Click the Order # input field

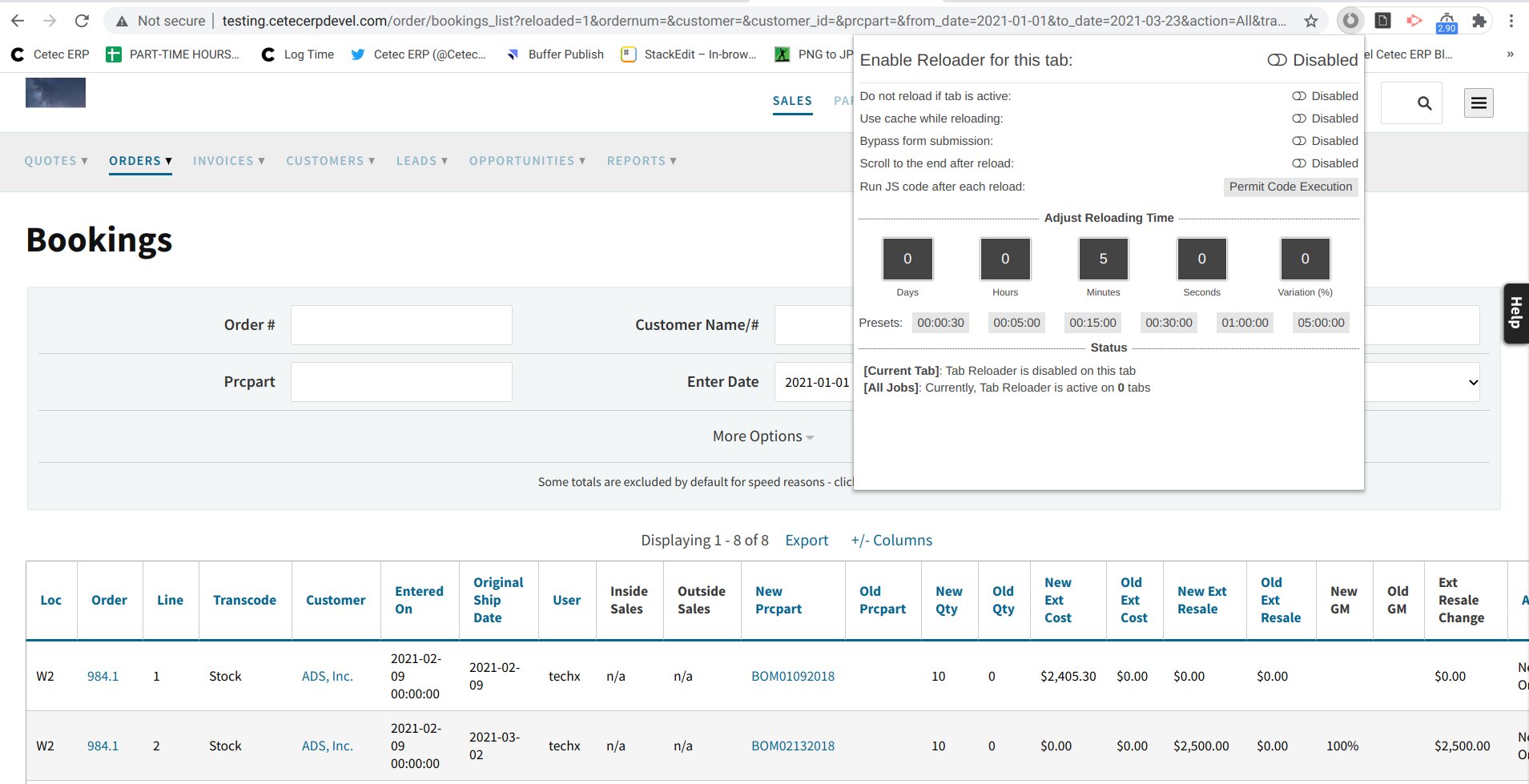pyautogui.click(x=400, y=324)
